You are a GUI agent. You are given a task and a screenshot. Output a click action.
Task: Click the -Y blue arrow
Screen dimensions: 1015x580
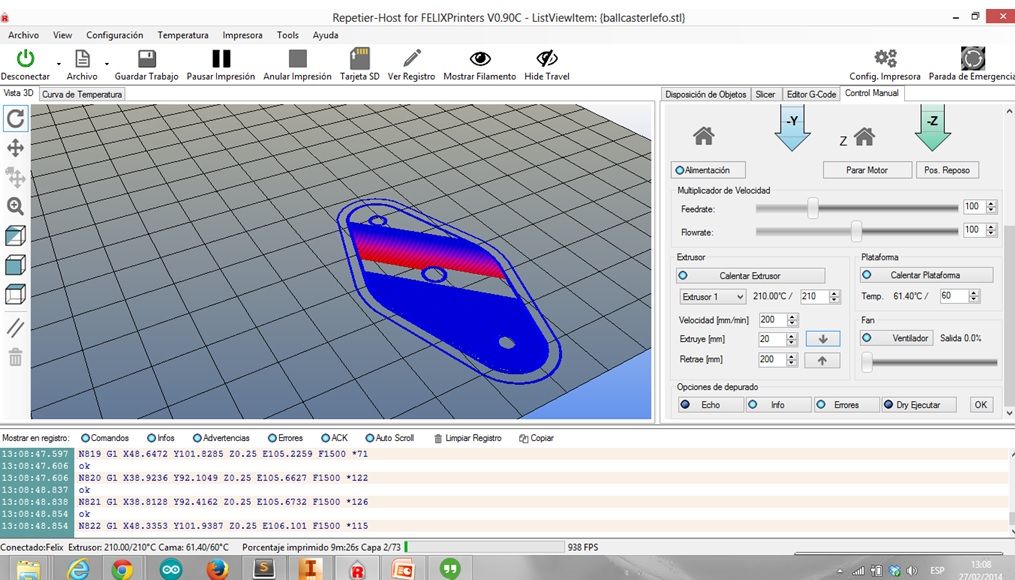point(792,128)
